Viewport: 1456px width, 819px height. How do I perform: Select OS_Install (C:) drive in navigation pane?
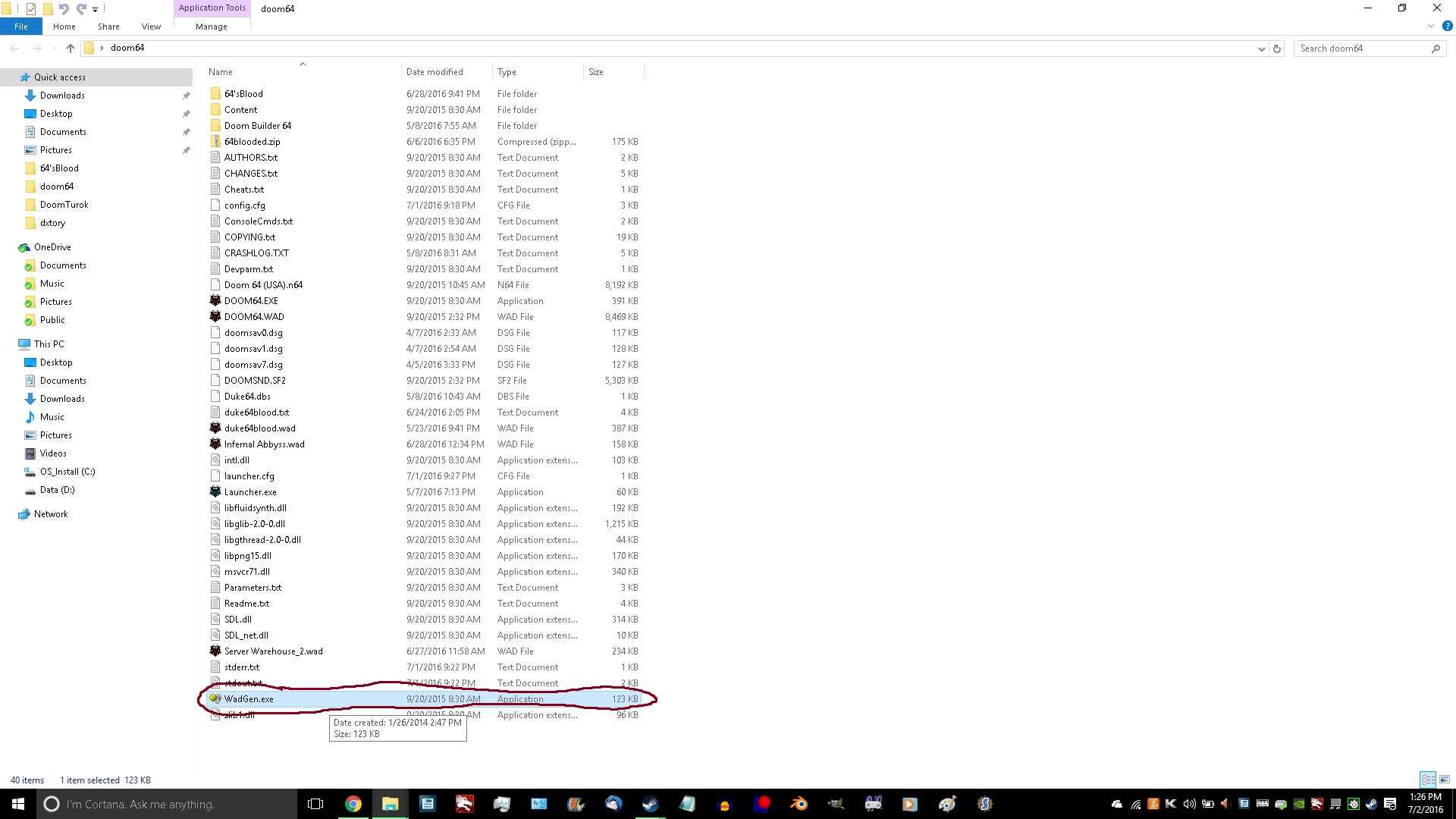[x=67, y=472]
